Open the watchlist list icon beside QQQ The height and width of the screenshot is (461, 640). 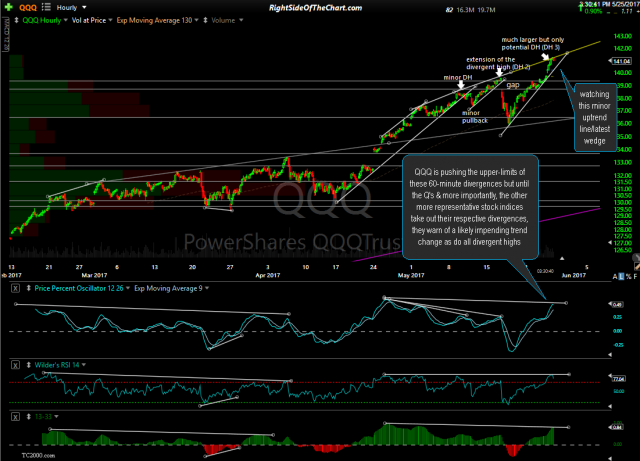point(46,7)
